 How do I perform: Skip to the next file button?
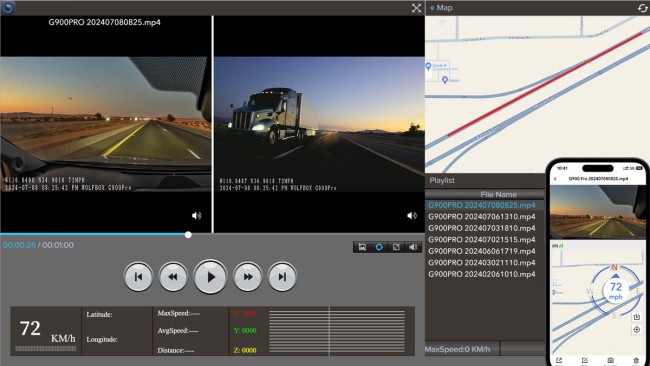[x=282, y=276]
